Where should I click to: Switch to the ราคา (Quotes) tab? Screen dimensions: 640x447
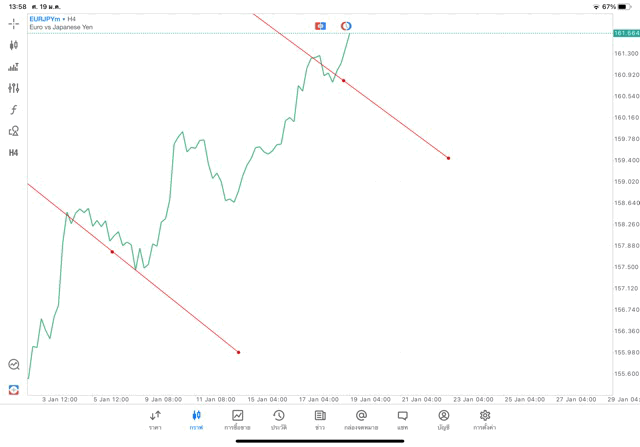click(x=155, y=419)
